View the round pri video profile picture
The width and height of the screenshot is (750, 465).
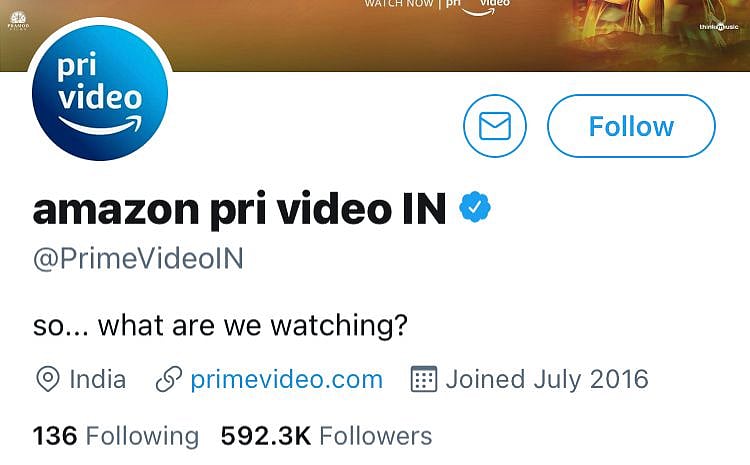(100, 92)
